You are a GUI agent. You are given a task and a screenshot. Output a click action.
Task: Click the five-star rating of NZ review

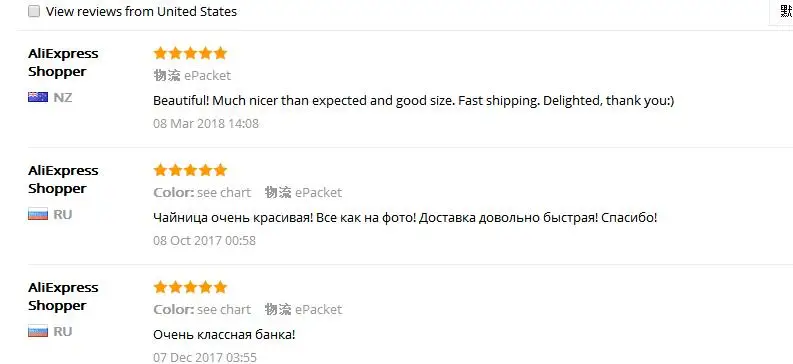coord(190,53)
